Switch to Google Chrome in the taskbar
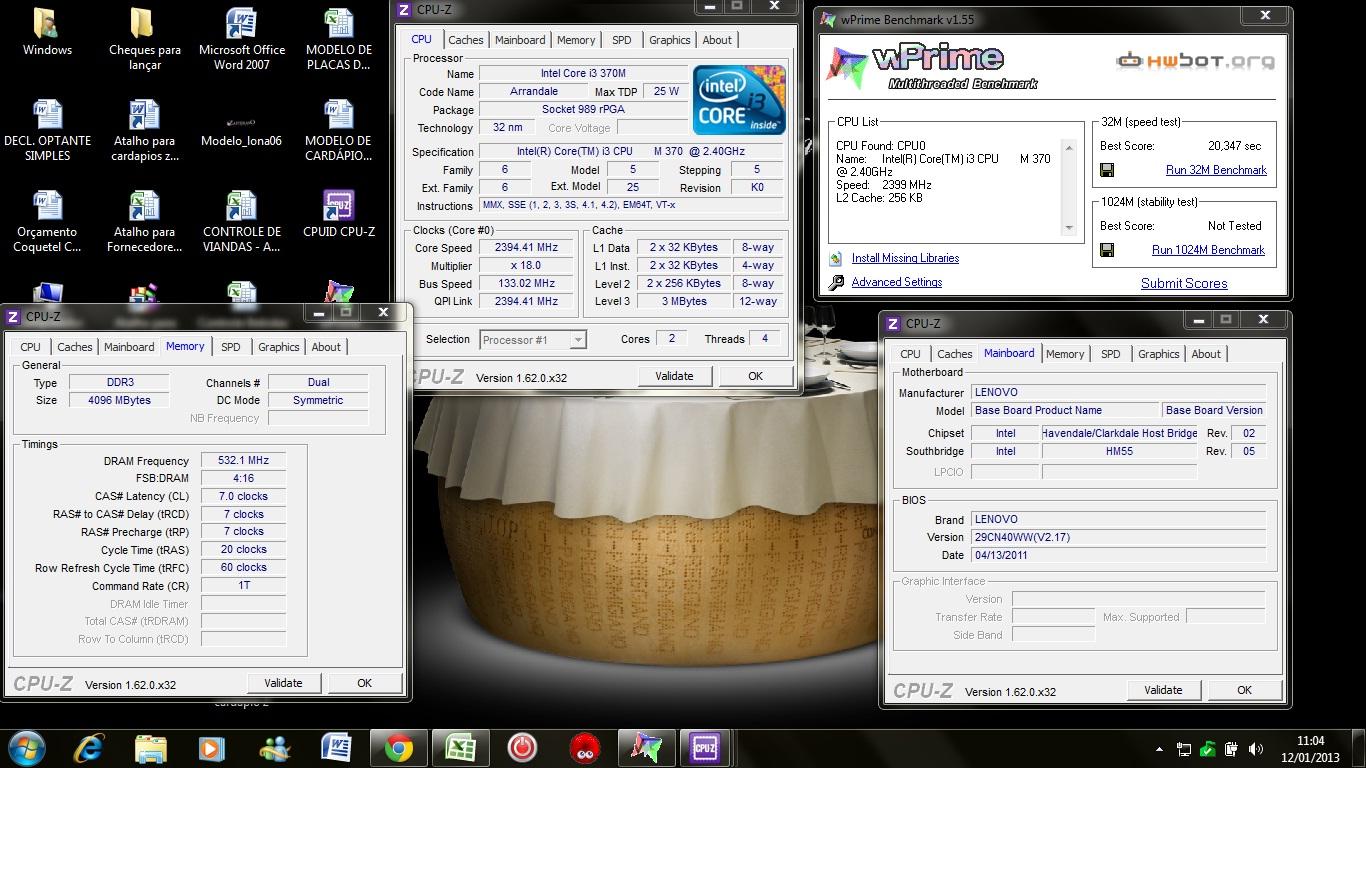Image resolution: width=1366 pixels, height=877 pixels. click(399, 748)
